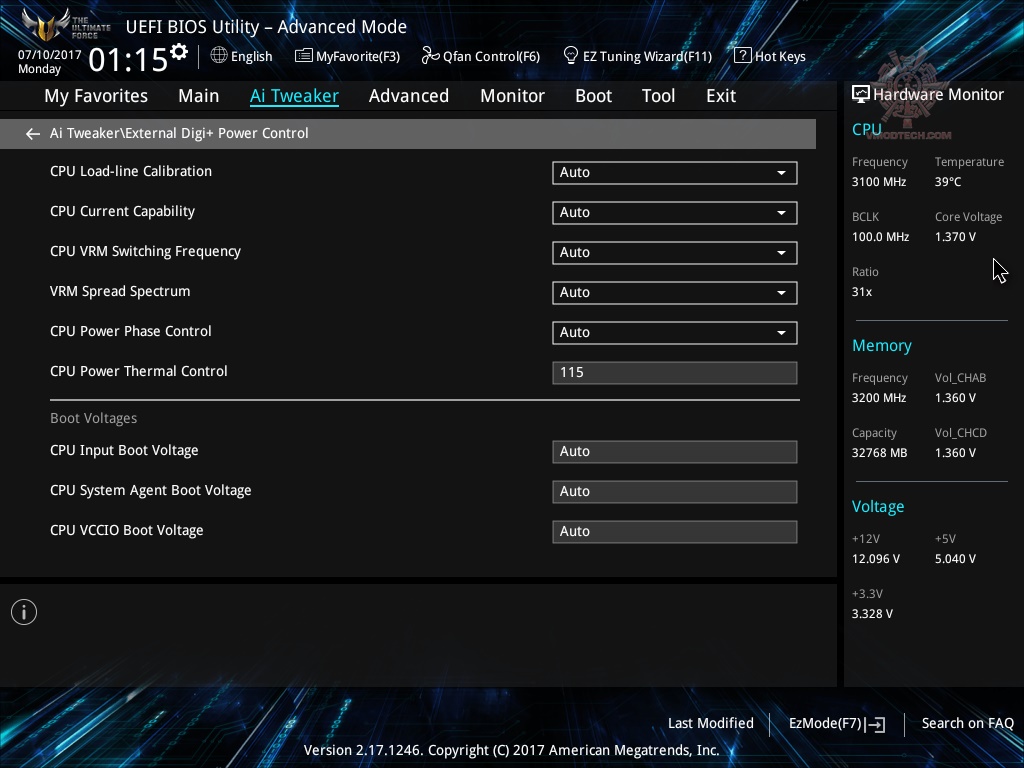Open the Exit tab
Screen dimensions: 1024x768
coord(721,96)
